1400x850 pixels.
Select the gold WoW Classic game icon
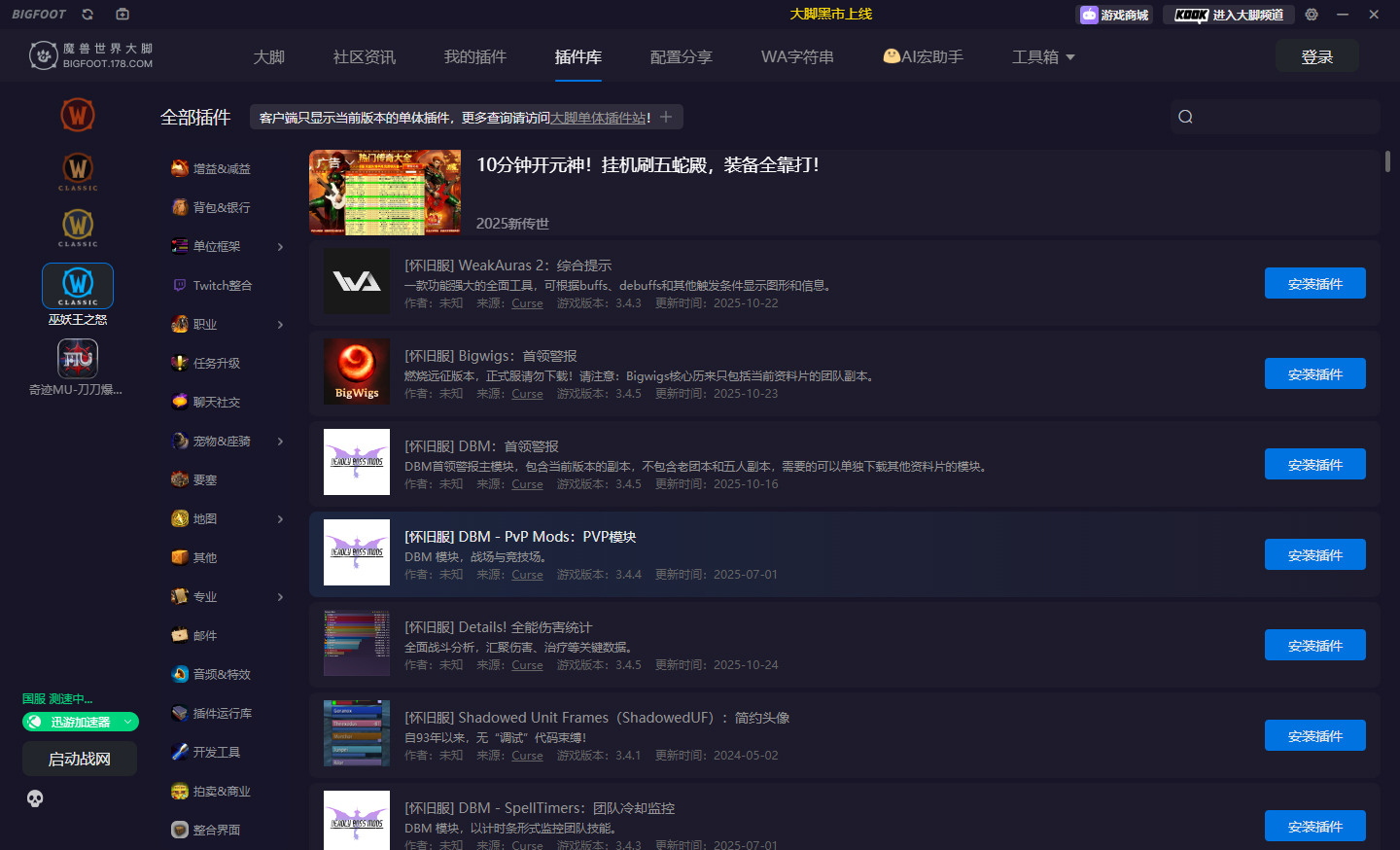78,228
